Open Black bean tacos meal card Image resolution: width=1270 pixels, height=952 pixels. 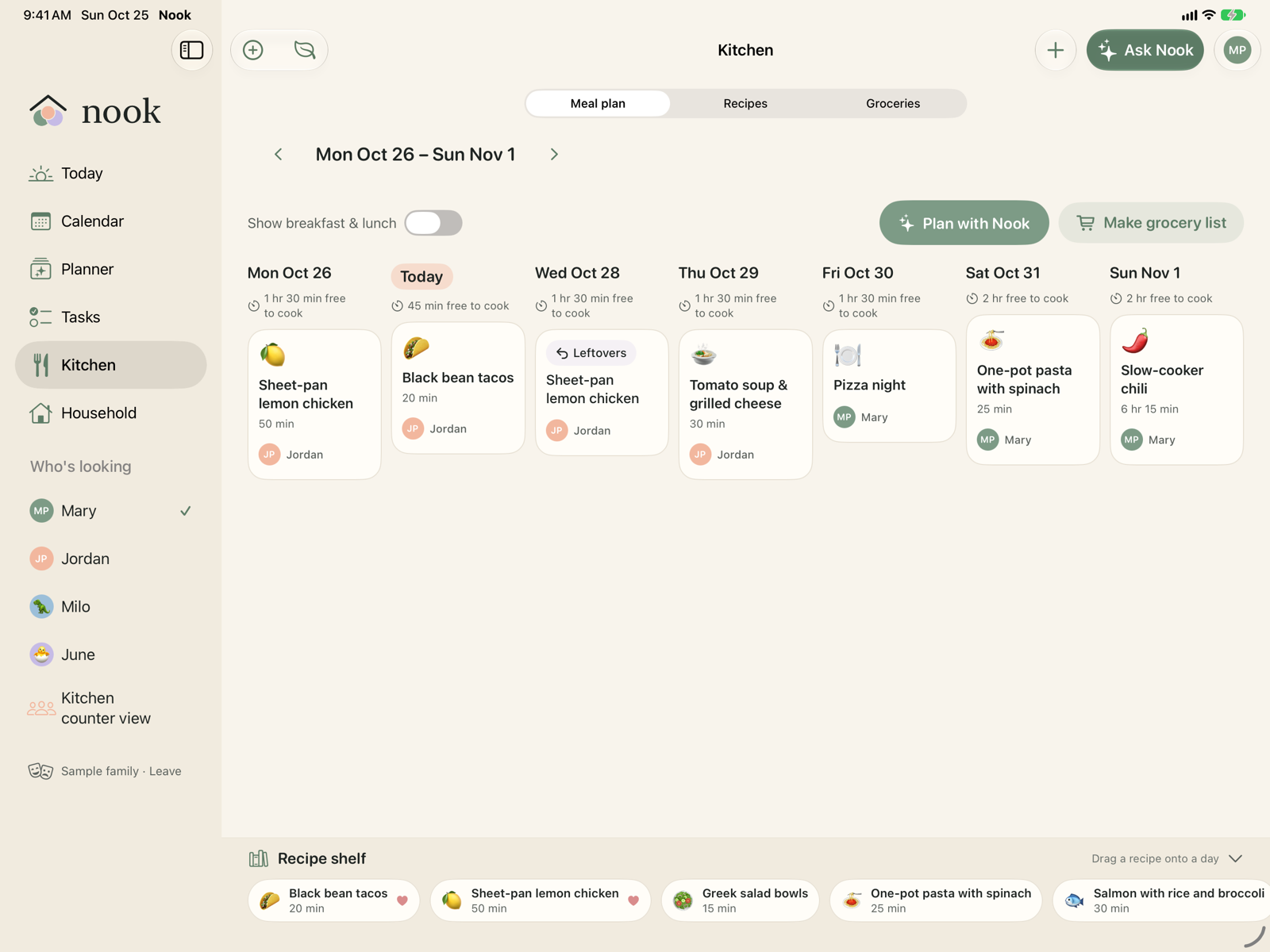[x=458, y=388]
